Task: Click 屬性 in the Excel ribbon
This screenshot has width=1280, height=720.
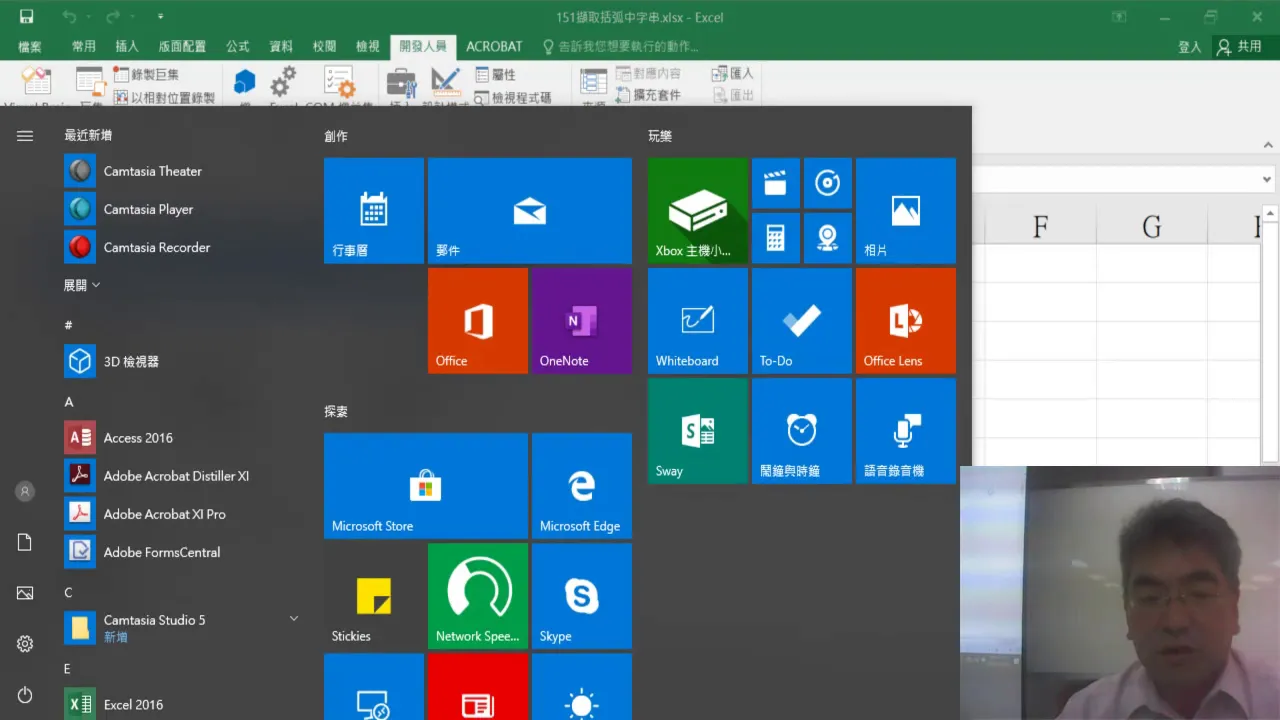Action: (x=495, y=74)
